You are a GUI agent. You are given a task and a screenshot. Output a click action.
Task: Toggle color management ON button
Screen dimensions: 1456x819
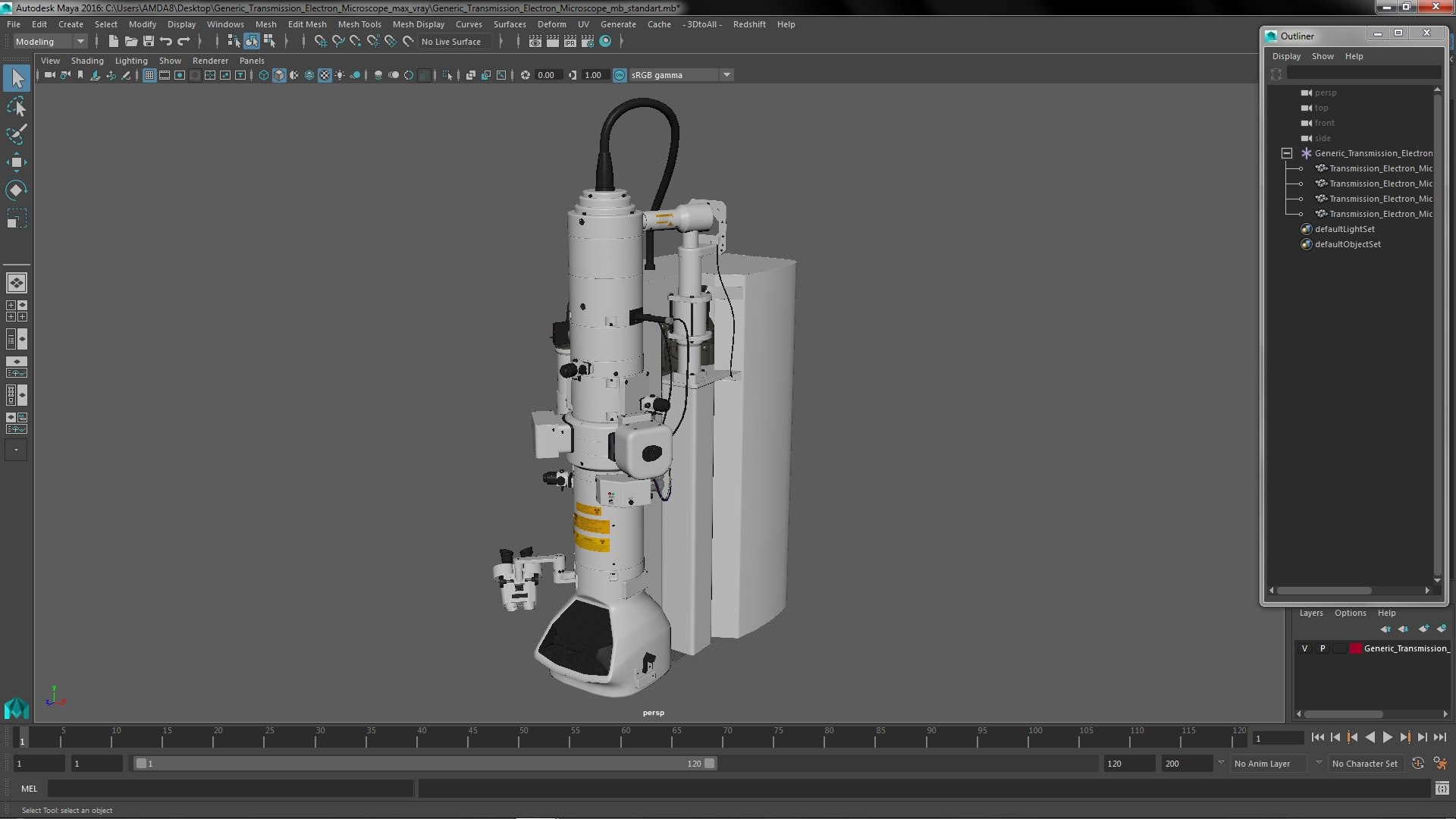tap(620, 75)
